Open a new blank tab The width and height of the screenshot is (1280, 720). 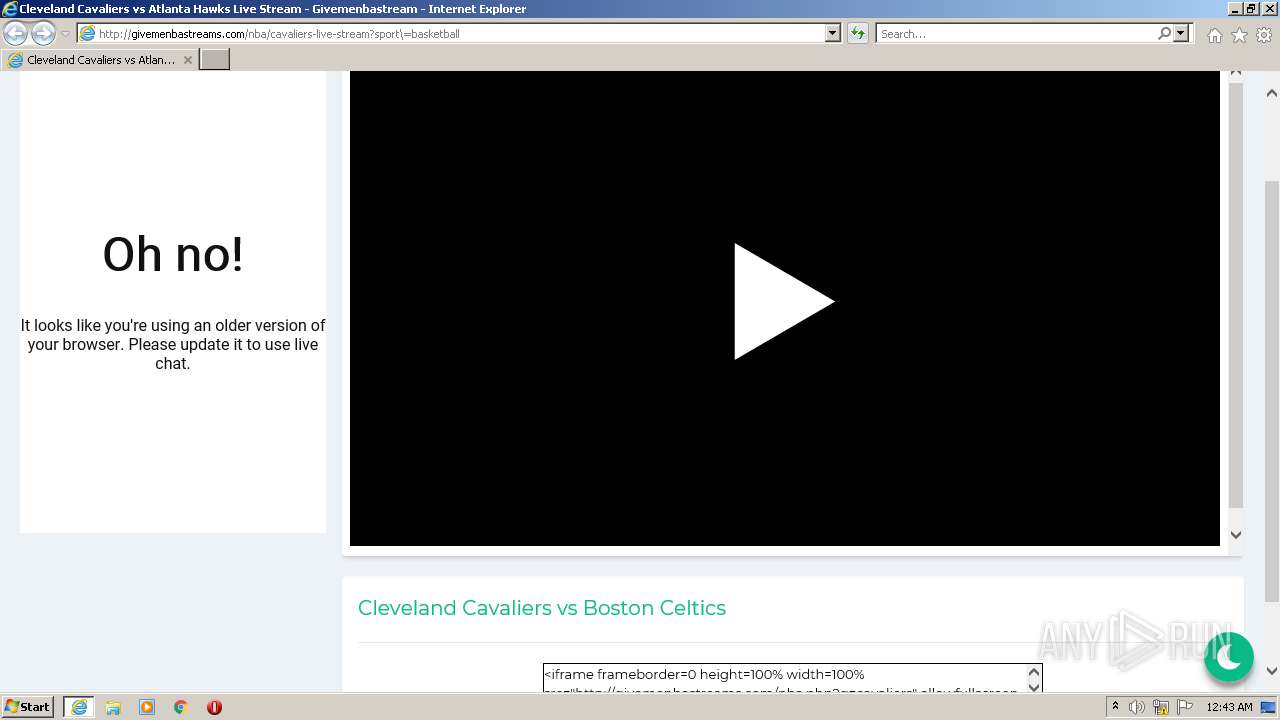[x=215, y=60]
